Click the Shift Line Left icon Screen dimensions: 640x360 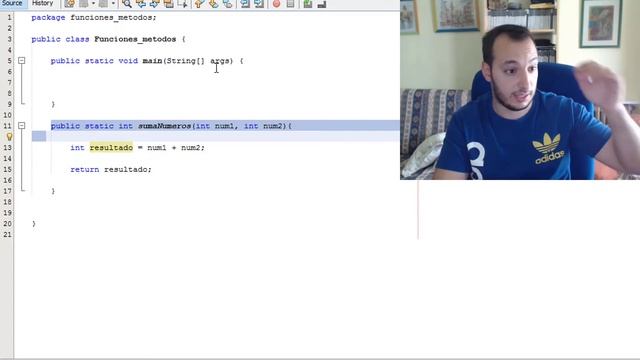click(x=244, y=4)
